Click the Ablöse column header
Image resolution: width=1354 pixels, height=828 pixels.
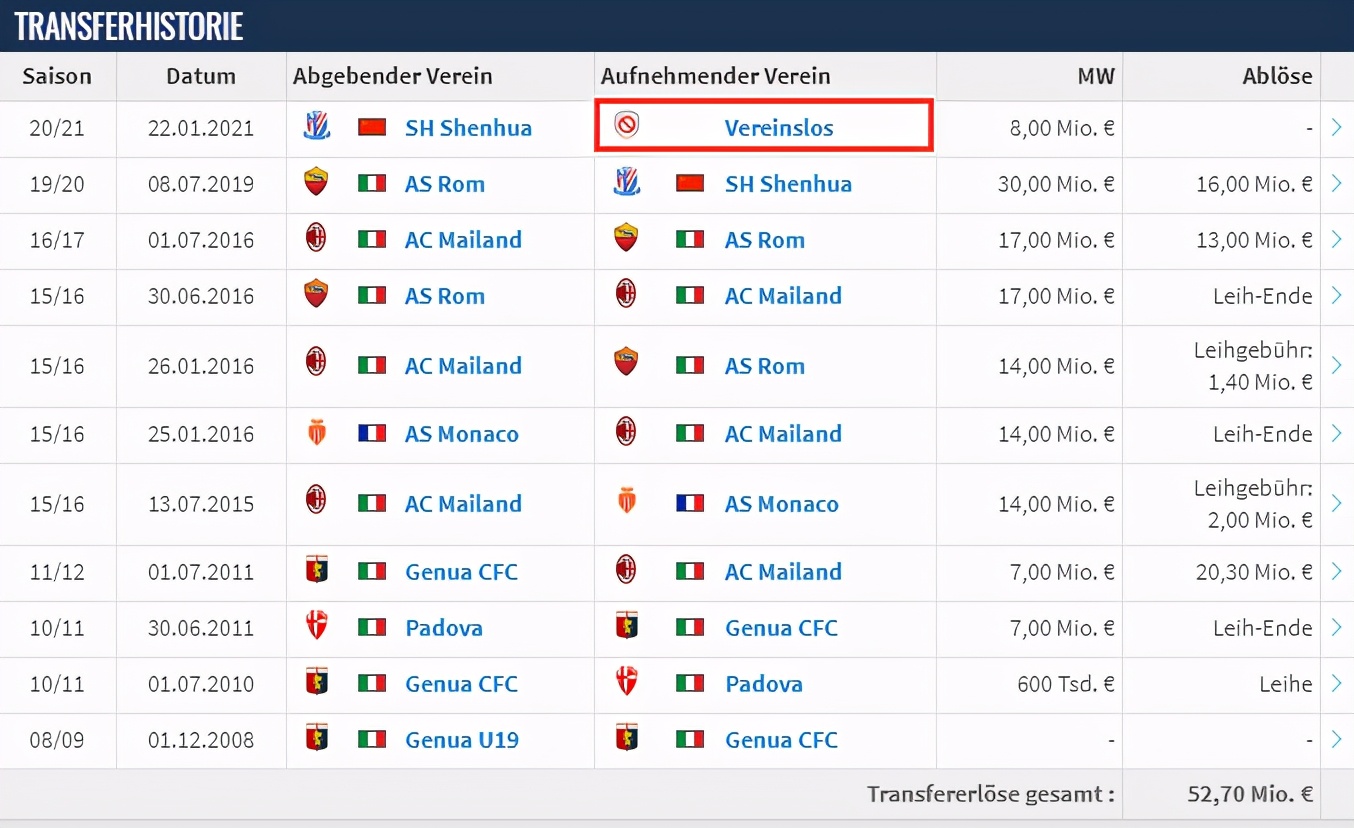click(1277, 76)
